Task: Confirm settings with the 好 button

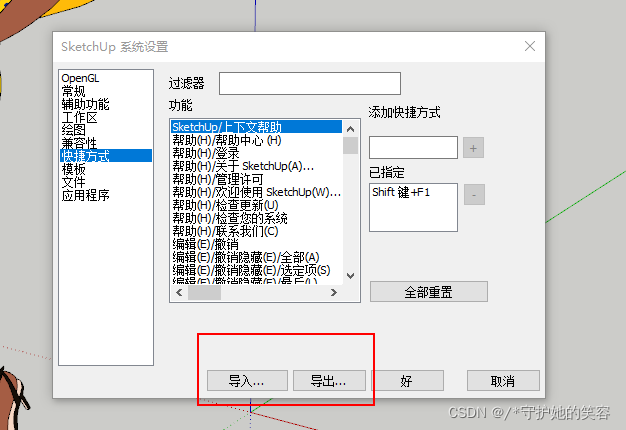Action: pyautogui.click(x=407, y=380)
